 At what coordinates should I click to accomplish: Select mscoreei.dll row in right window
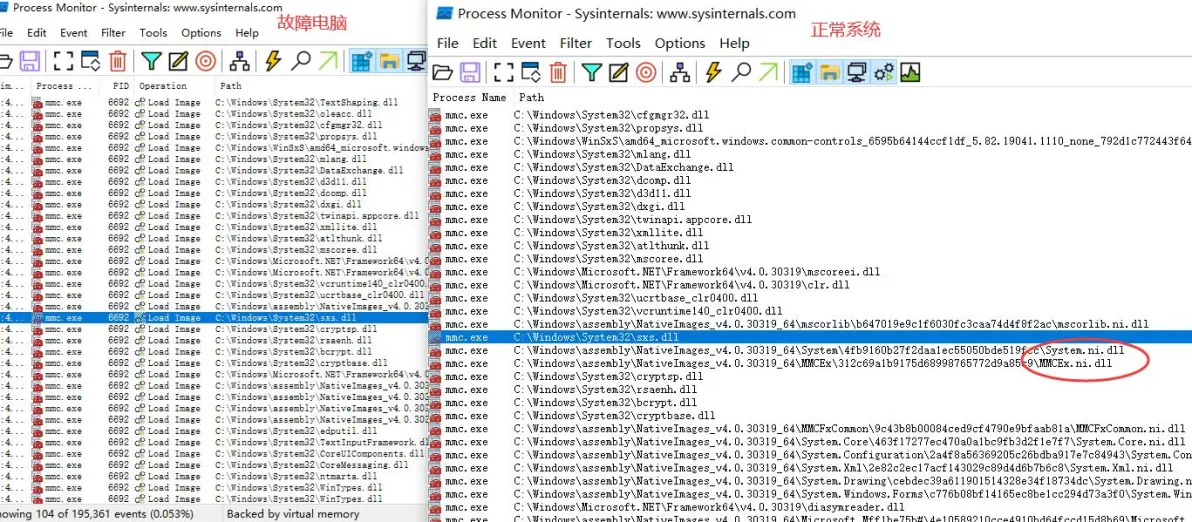(x=810, y=271)
